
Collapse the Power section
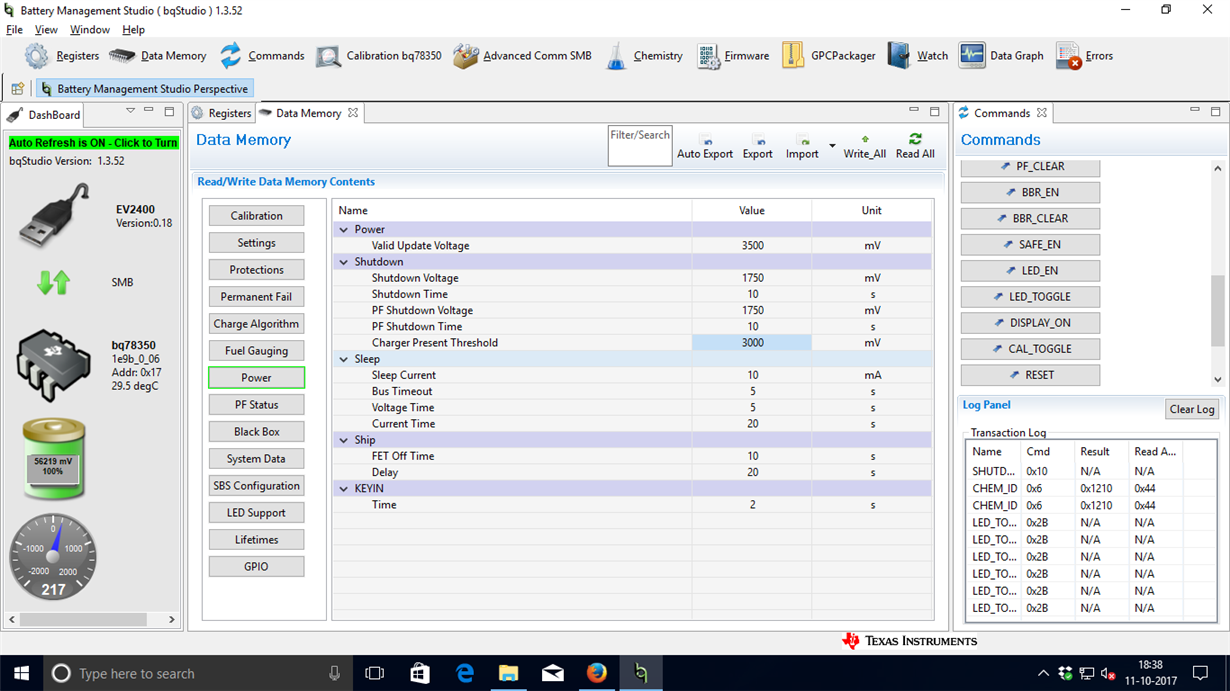click(x=344, y=229)
